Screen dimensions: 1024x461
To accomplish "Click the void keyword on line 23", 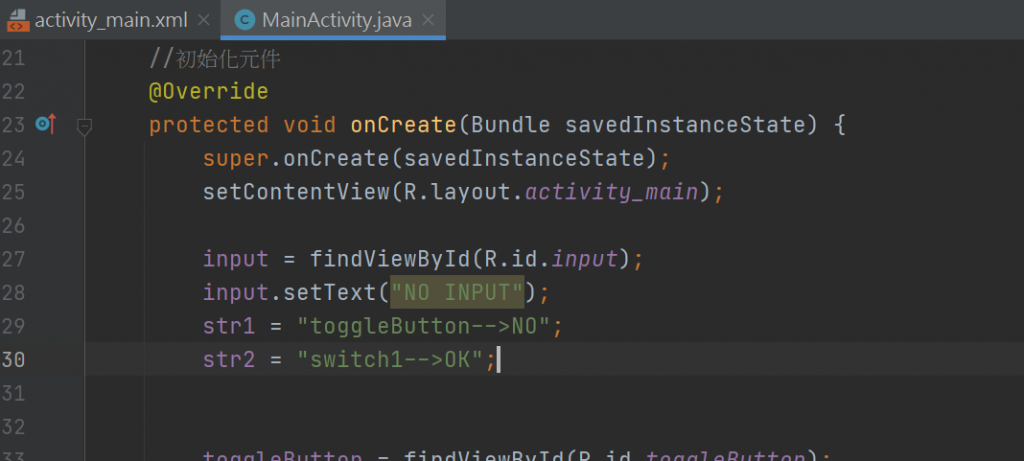I will [309, 125].
